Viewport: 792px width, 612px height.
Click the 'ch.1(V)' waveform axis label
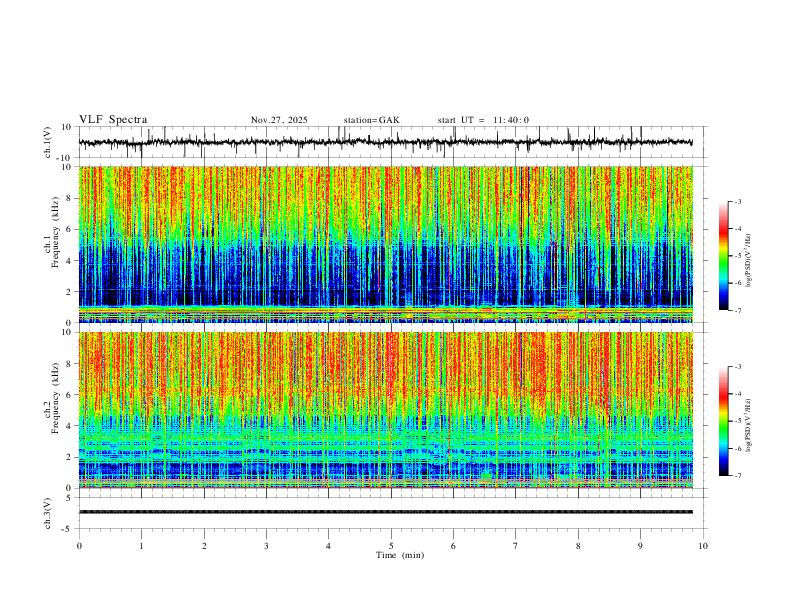tap(48, 142)
